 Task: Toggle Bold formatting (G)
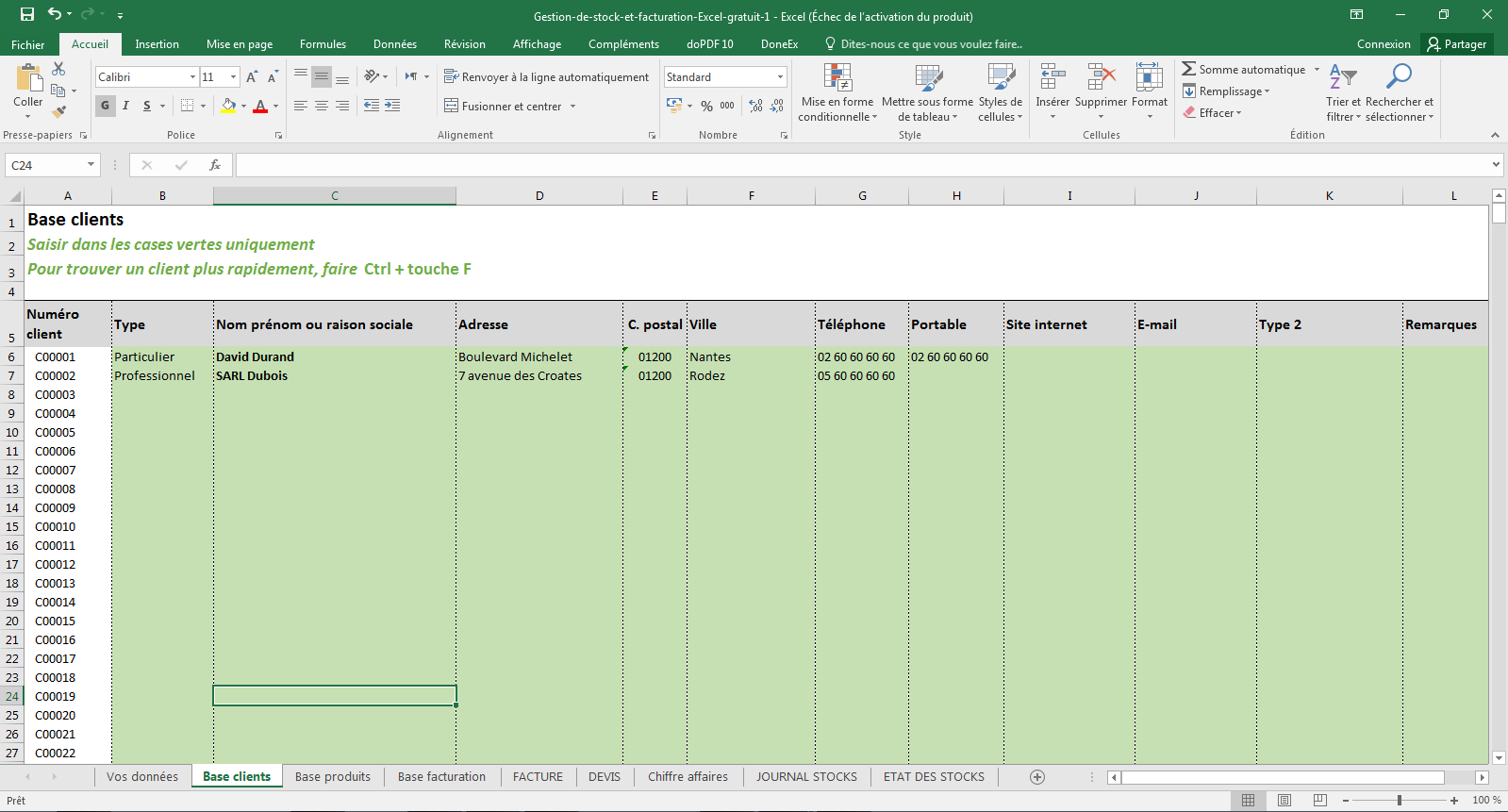(x=105, y=106)
